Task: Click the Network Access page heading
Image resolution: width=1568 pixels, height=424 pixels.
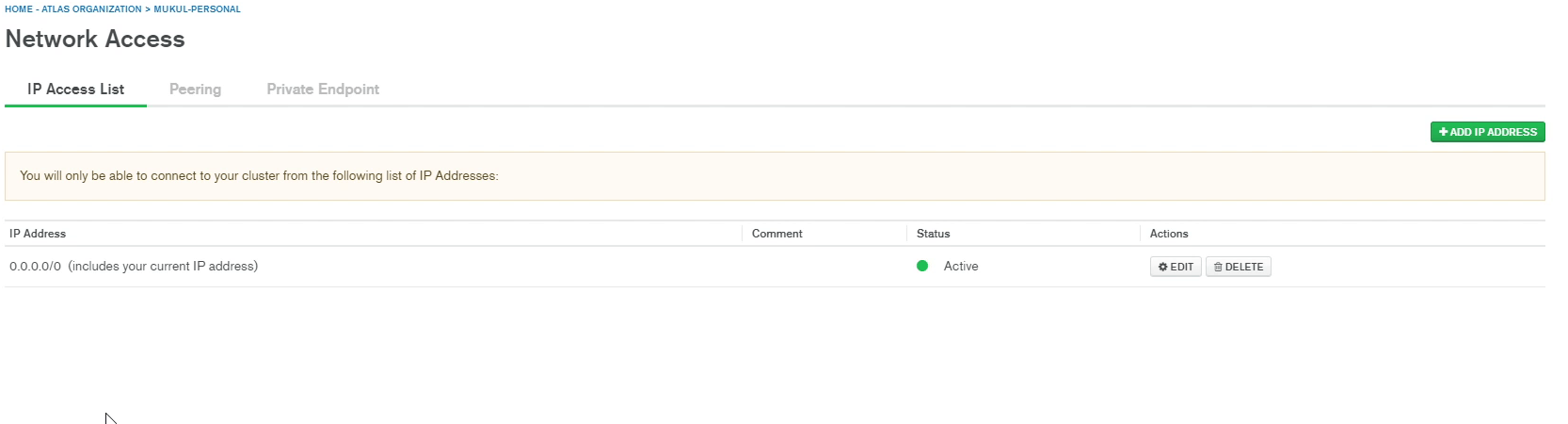Action: [x=95, y=40]
